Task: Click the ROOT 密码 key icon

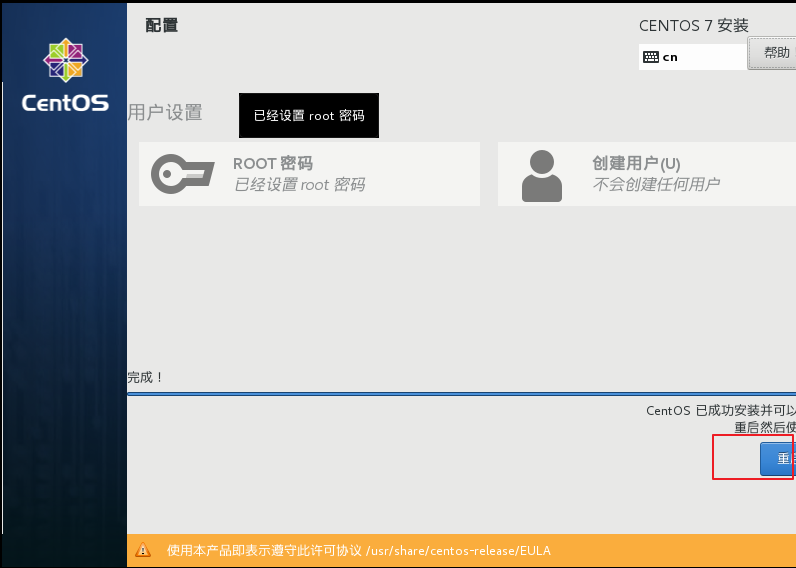Action: (182, 174)
